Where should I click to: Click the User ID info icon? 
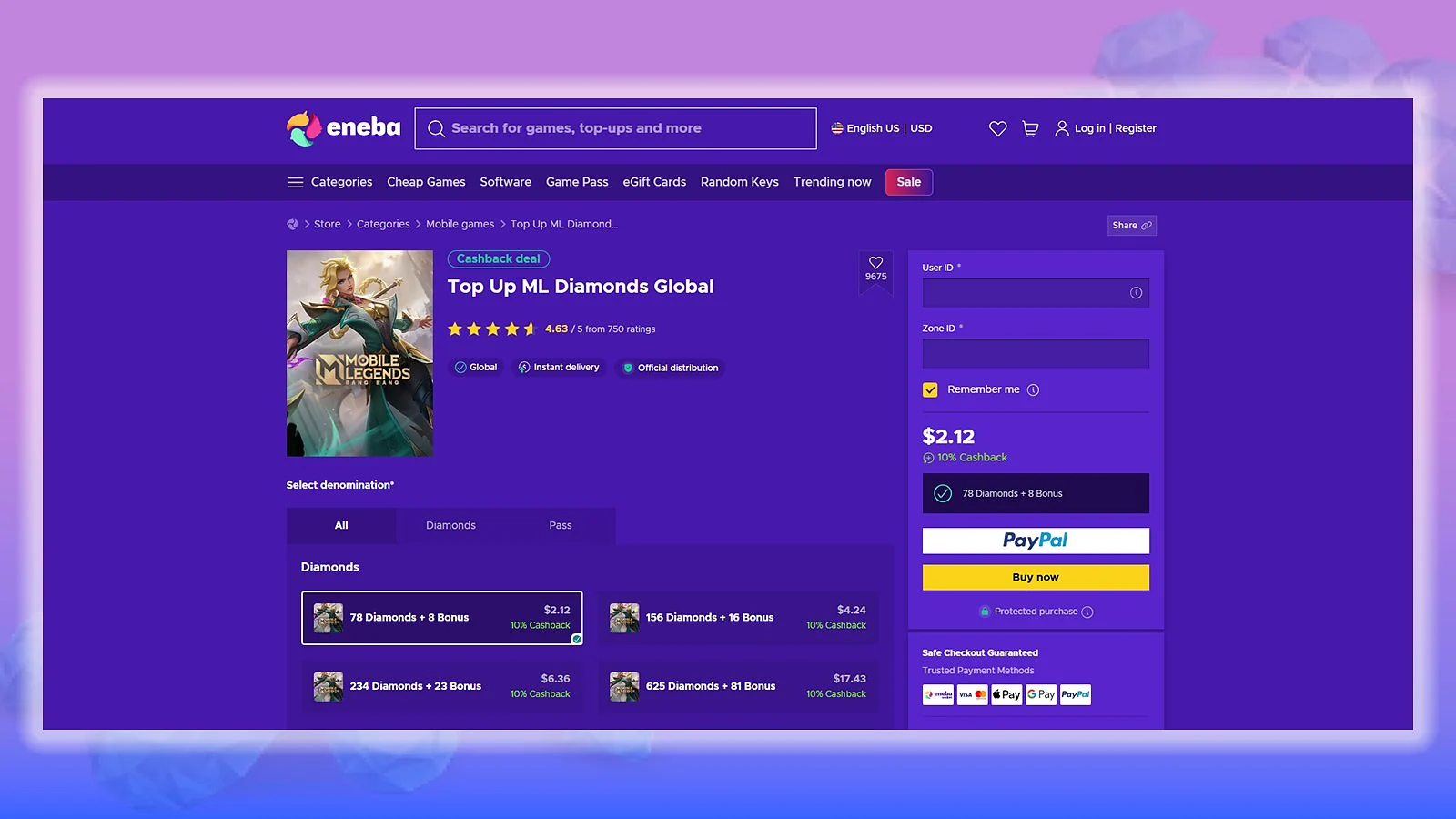[1136, 293]
